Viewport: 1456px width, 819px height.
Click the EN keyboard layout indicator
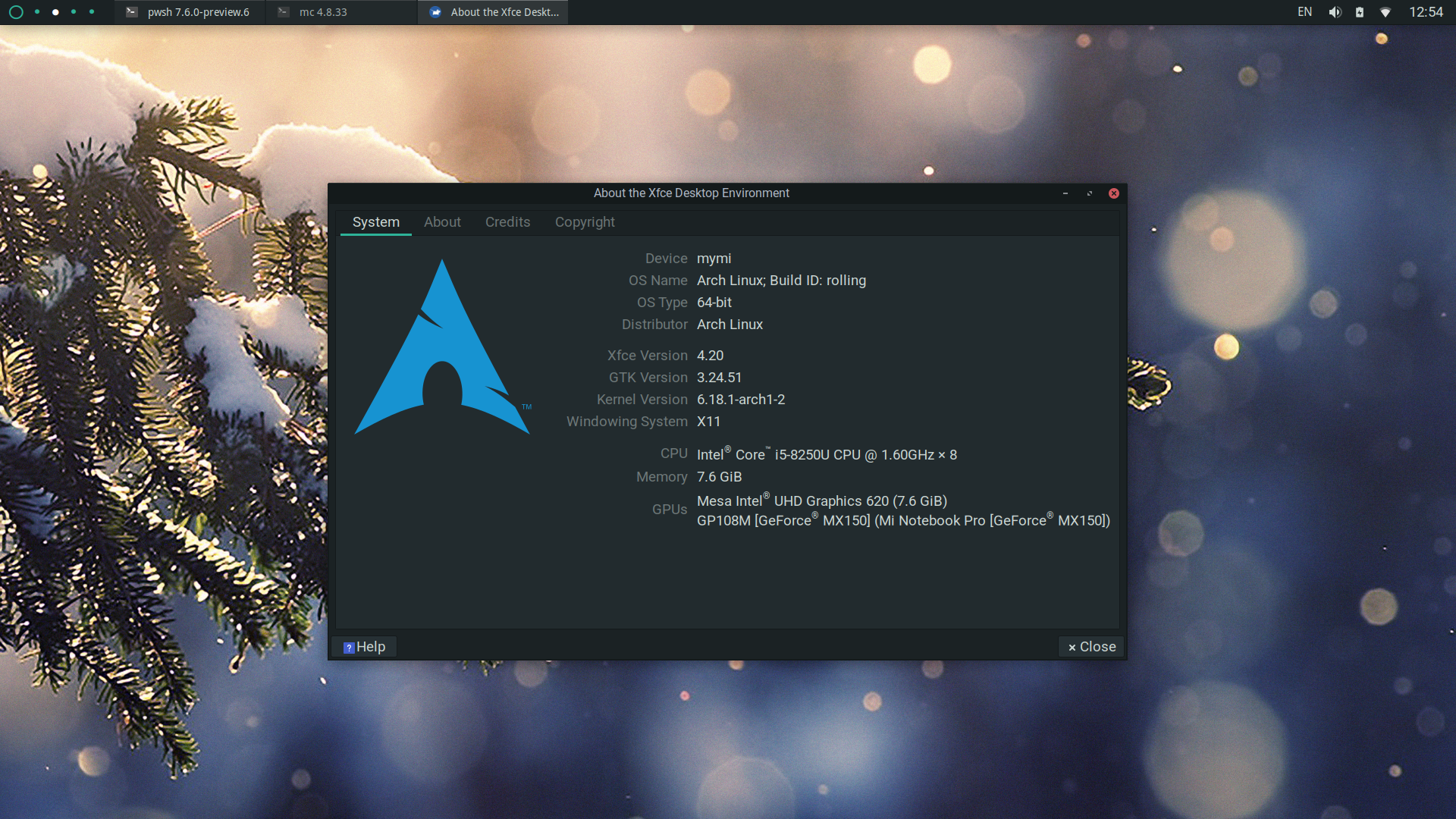tap(1304, 12)
